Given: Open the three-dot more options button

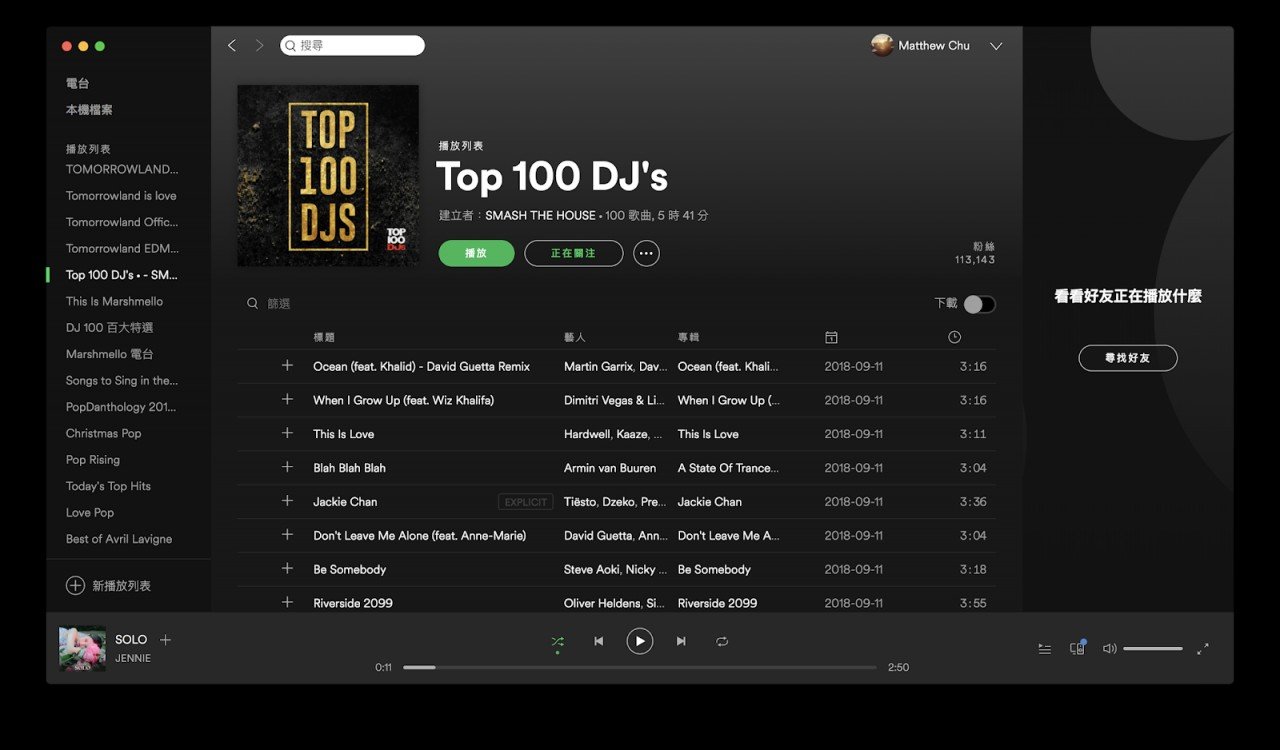Looking at the screenshot, I should click(x=646, y=253).
